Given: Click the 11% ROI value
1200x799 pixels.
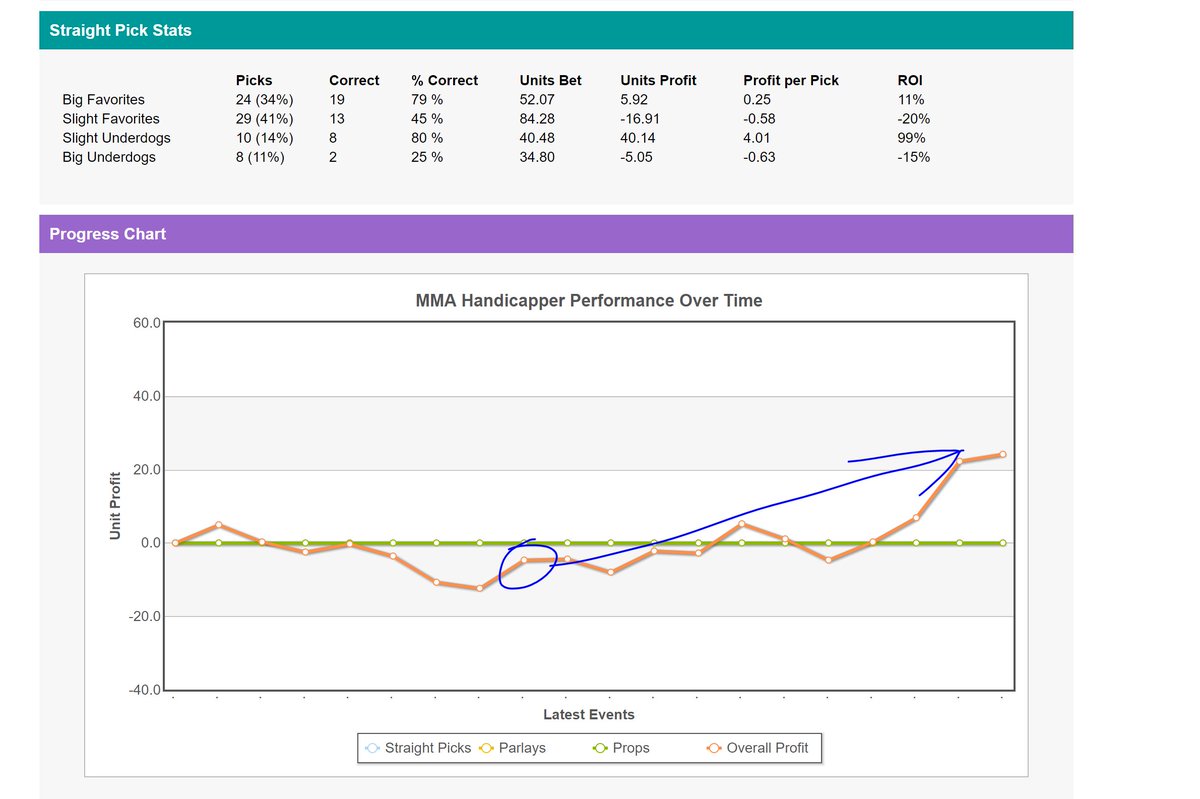Looking at the screenshot, I should click(x=912, y=99).
